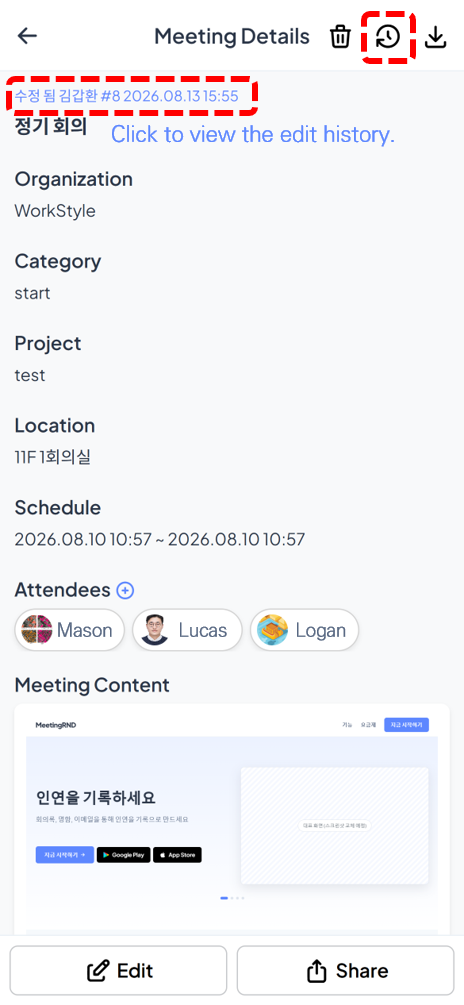Select the Schedule date range text

point(160,540)
